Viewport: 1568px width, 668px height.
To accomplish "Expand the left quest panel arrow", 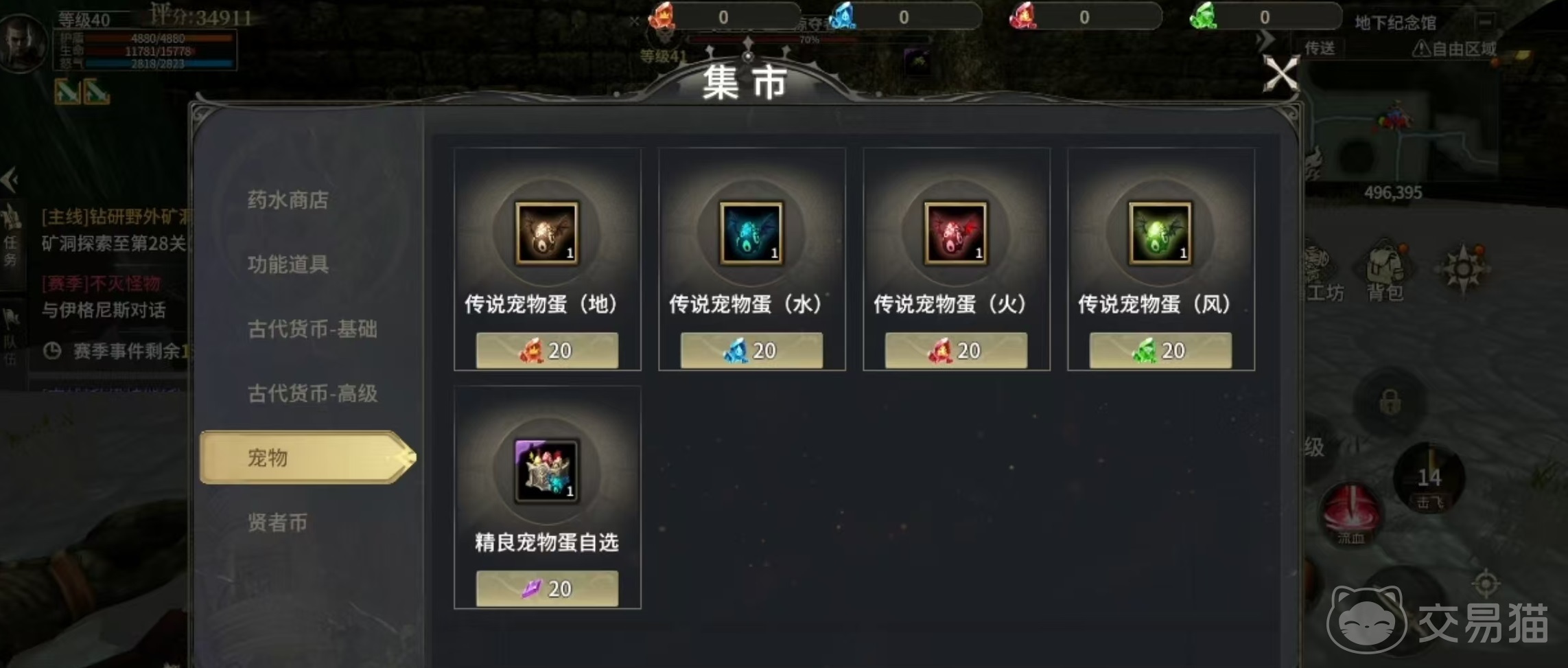I will pos(10,181).
